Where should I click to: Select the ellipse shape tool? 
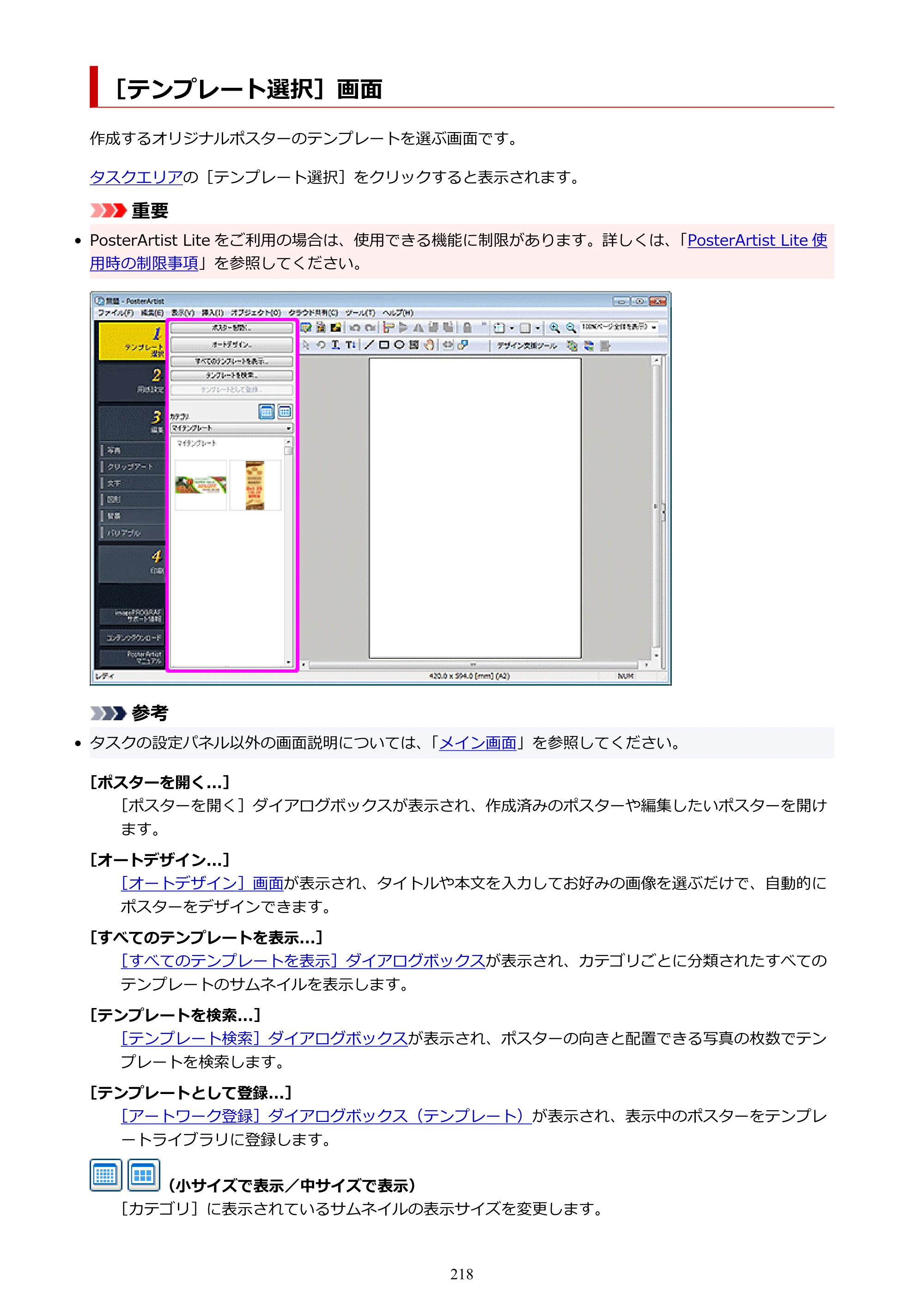pos(399,344)
